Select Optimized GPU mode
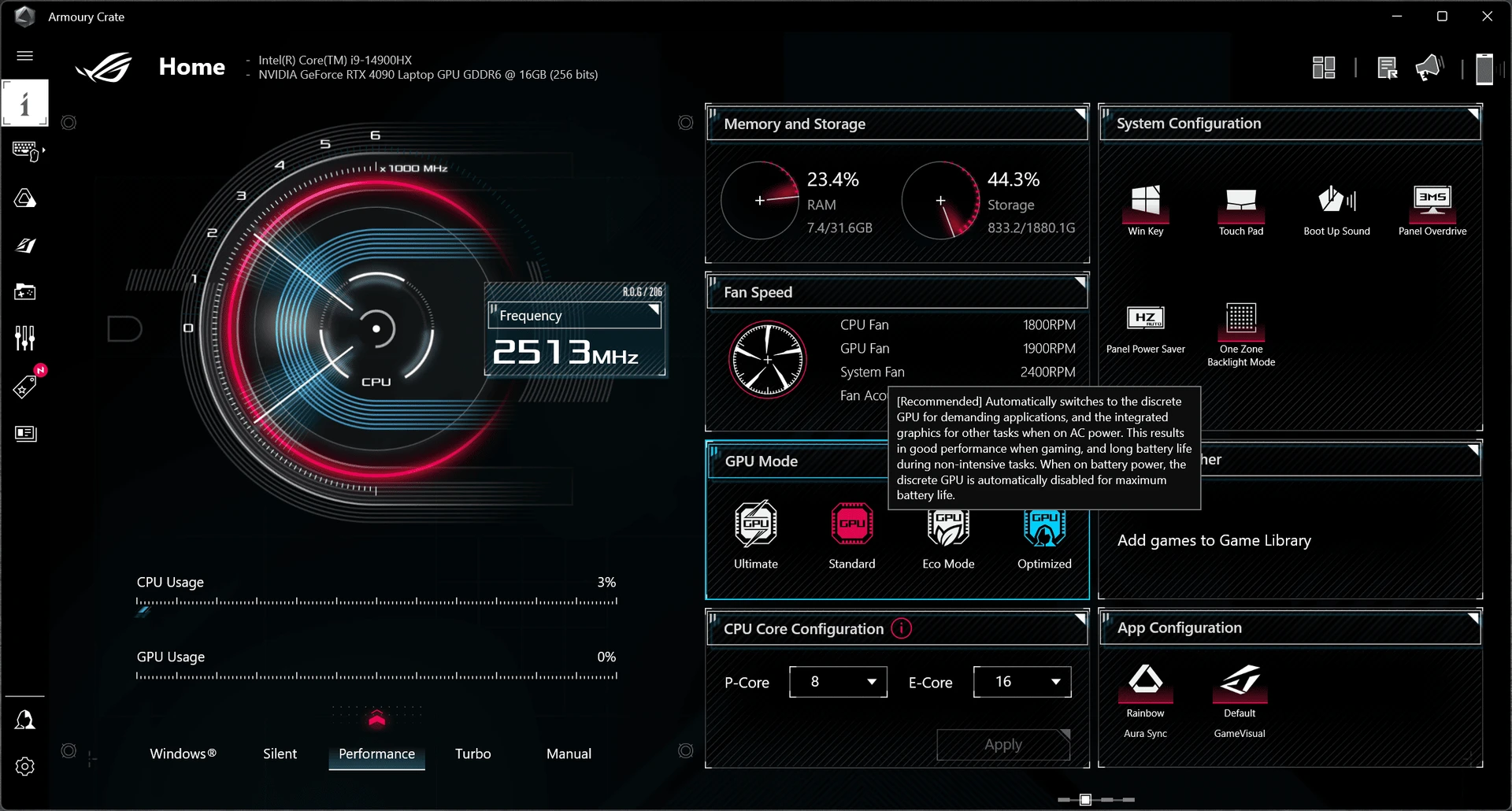Viewport: 1512px width, 811px height. tap(1044, 539)
